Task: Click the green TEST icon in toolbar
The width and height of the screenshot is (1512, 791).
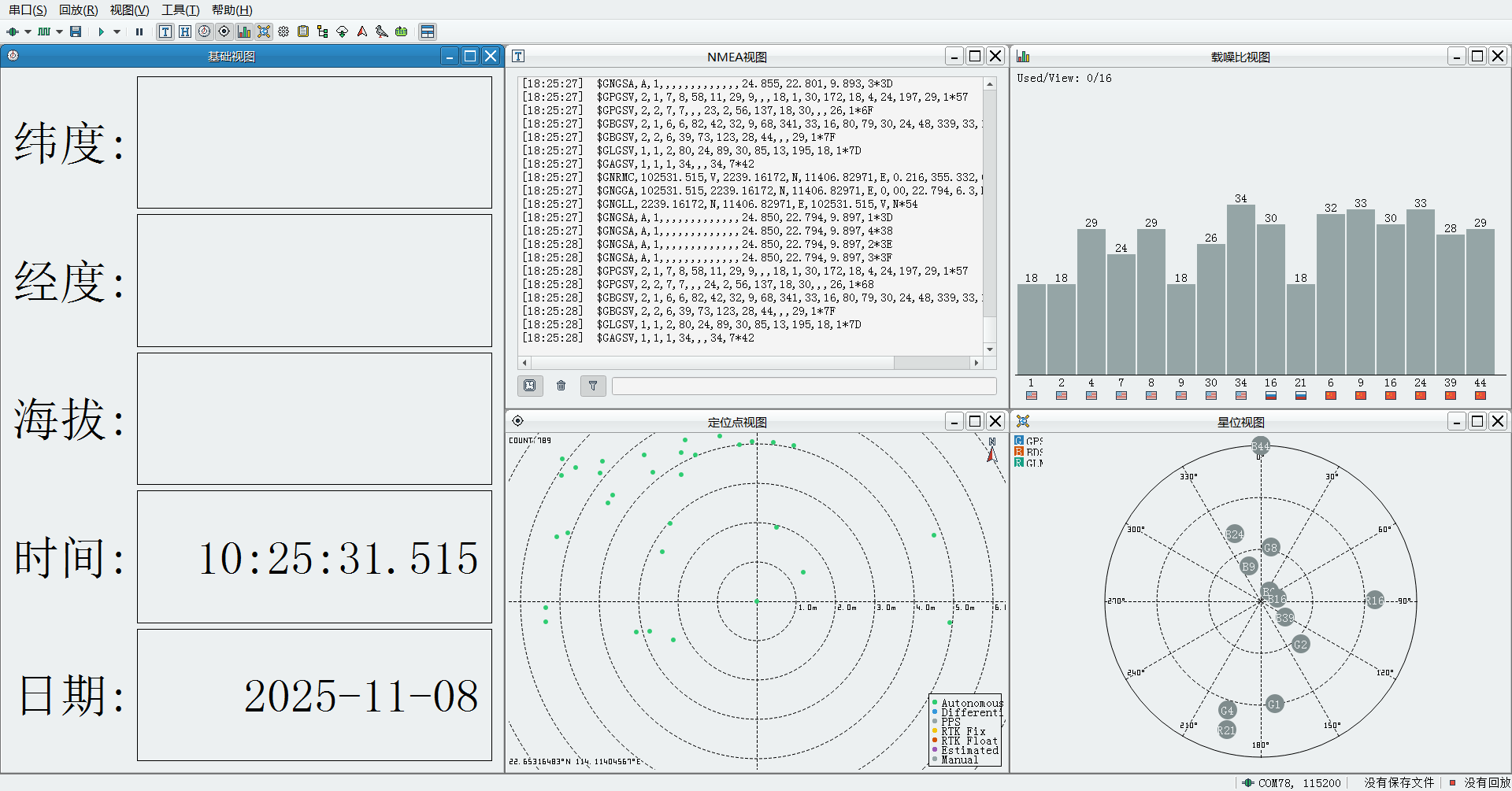Action: [x=402, y=31]
